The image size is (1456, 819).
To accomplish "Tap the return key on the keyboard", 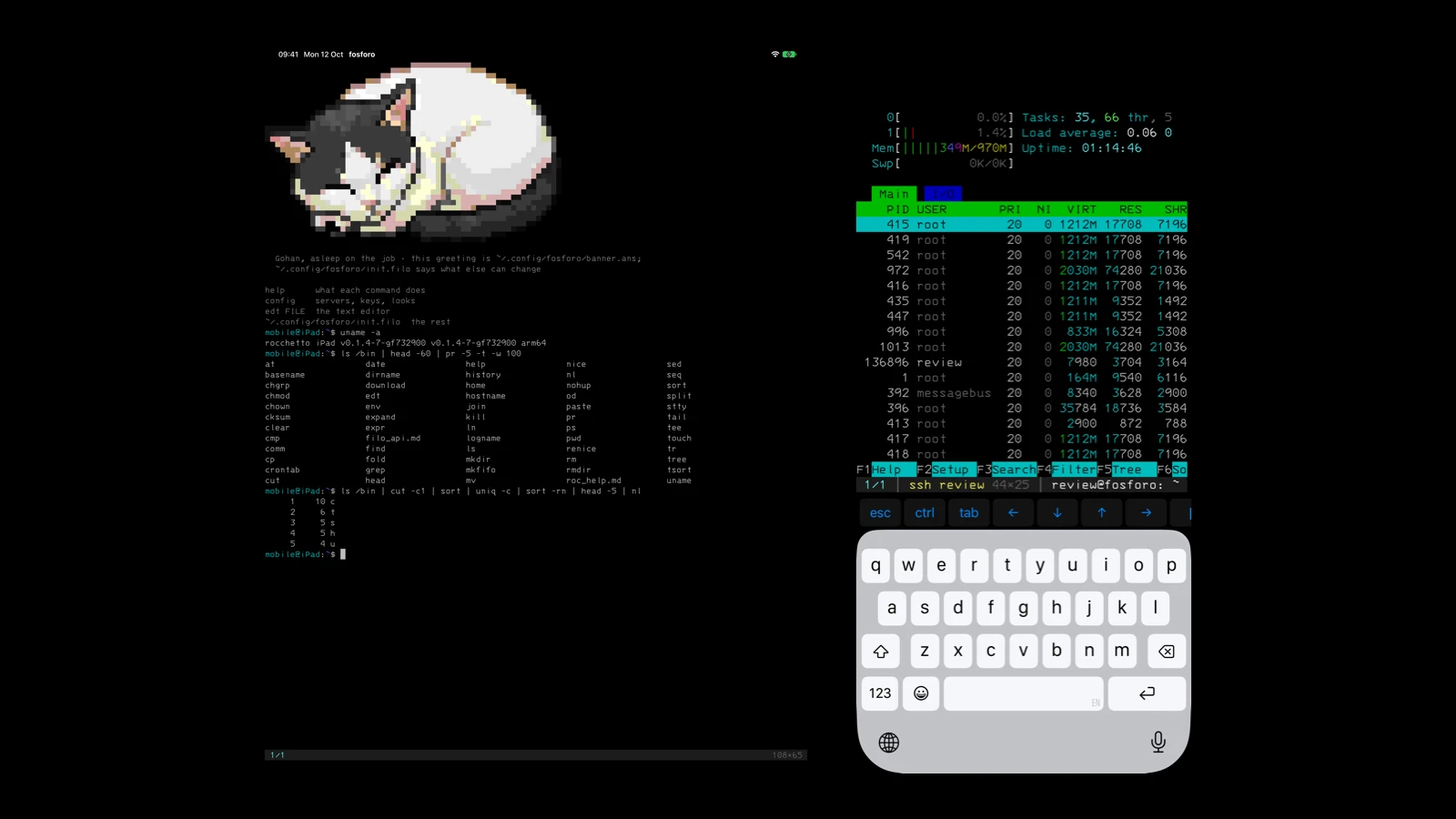I will (1147, 693).
